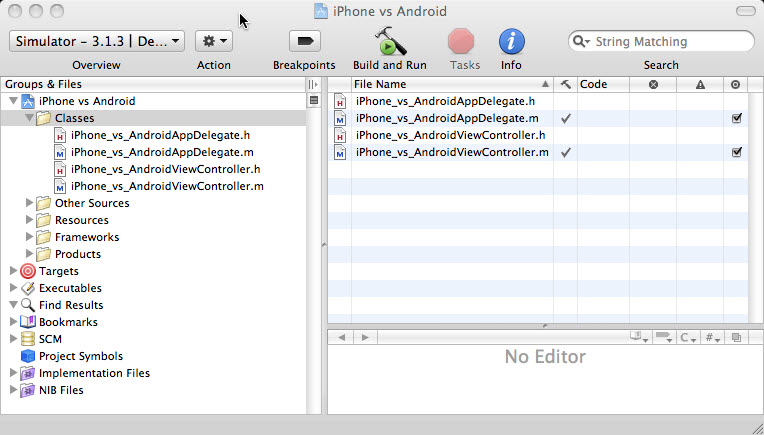Select ViewController.m row in detail file list
The width and height of the screenshot is (764, 435).
[538, 152]
